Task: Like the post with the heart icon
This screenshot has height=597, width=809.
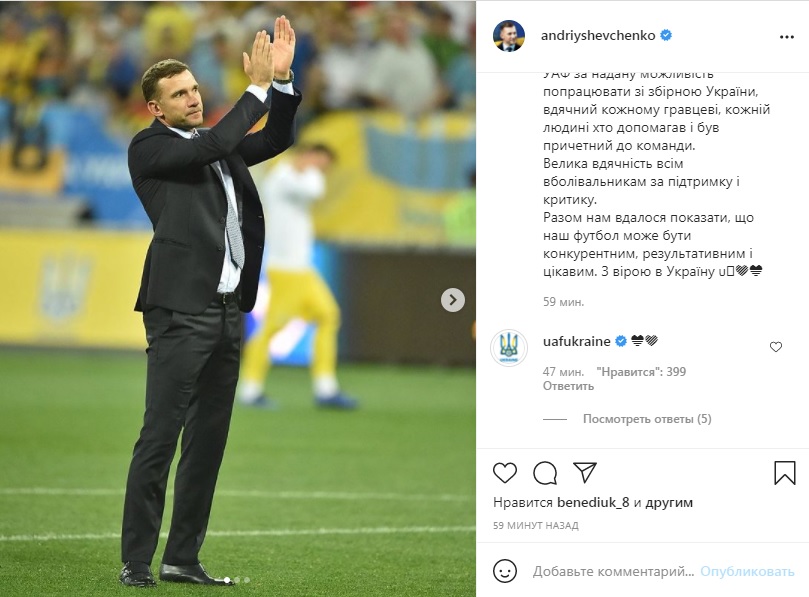Action: click(x=505, y=473)
